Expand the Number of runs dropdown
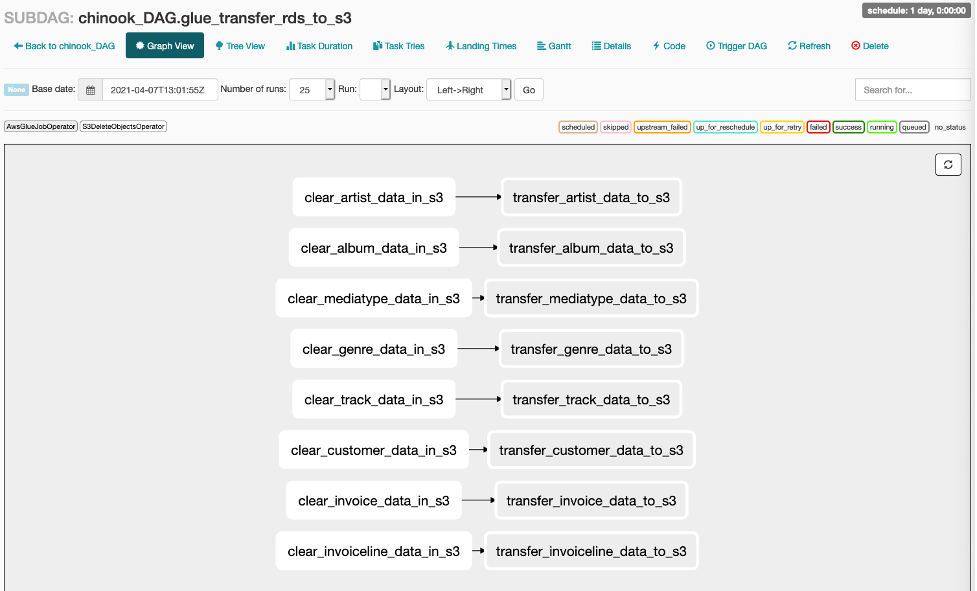The height and width of the screenshot is (591, 977). click(311, 90)
